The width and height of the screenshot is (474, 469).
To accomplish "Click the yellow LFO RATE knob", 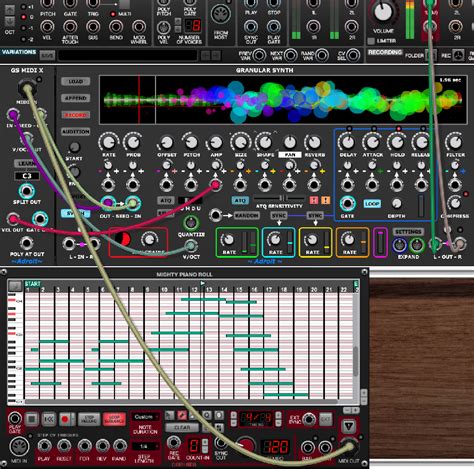I will click(312, 239).
